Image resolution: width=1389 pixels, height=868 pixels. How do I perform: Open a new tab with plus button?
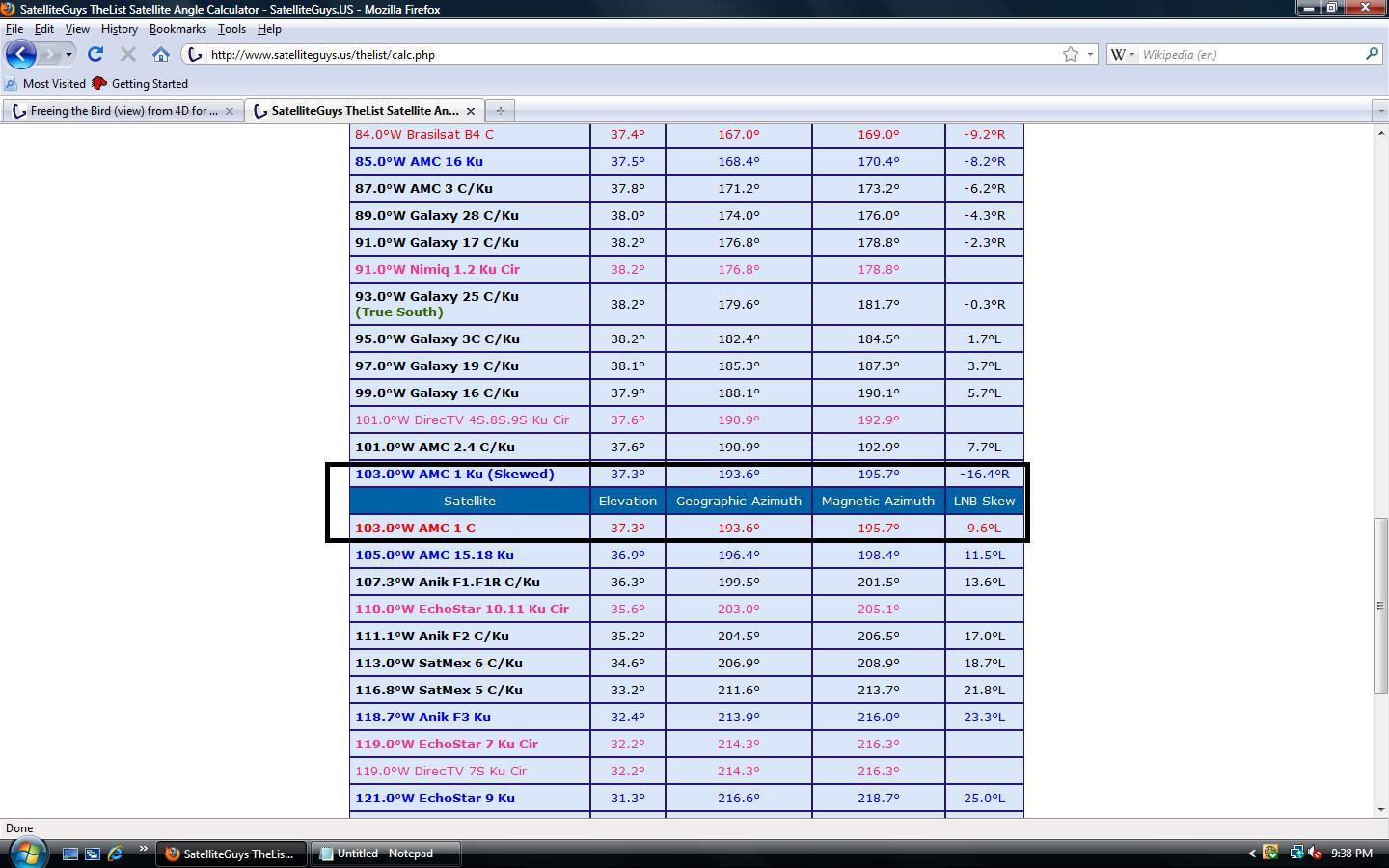[500, 111]
